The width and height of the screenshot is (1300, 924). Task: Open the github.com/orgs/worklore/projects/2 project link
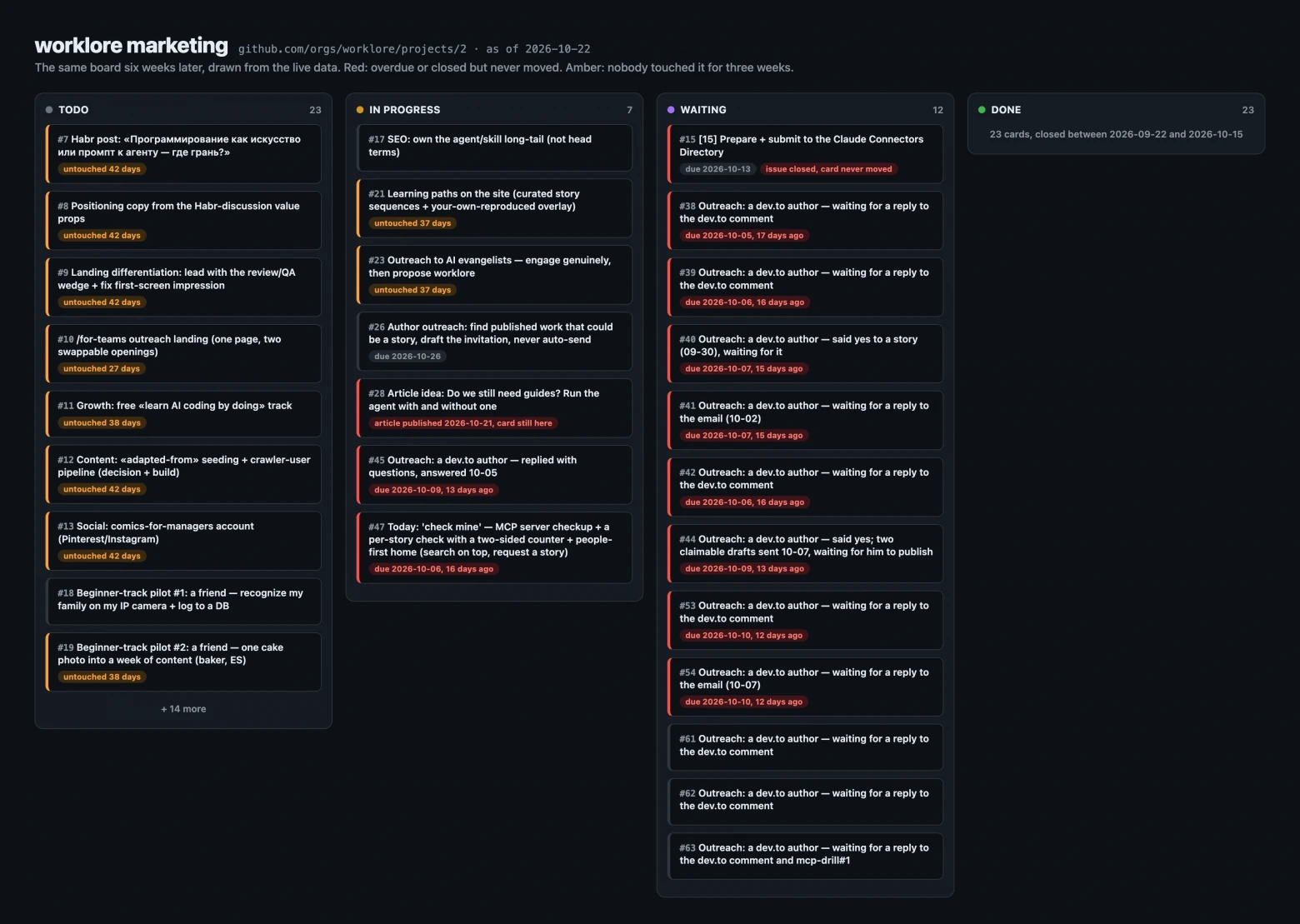352,49
